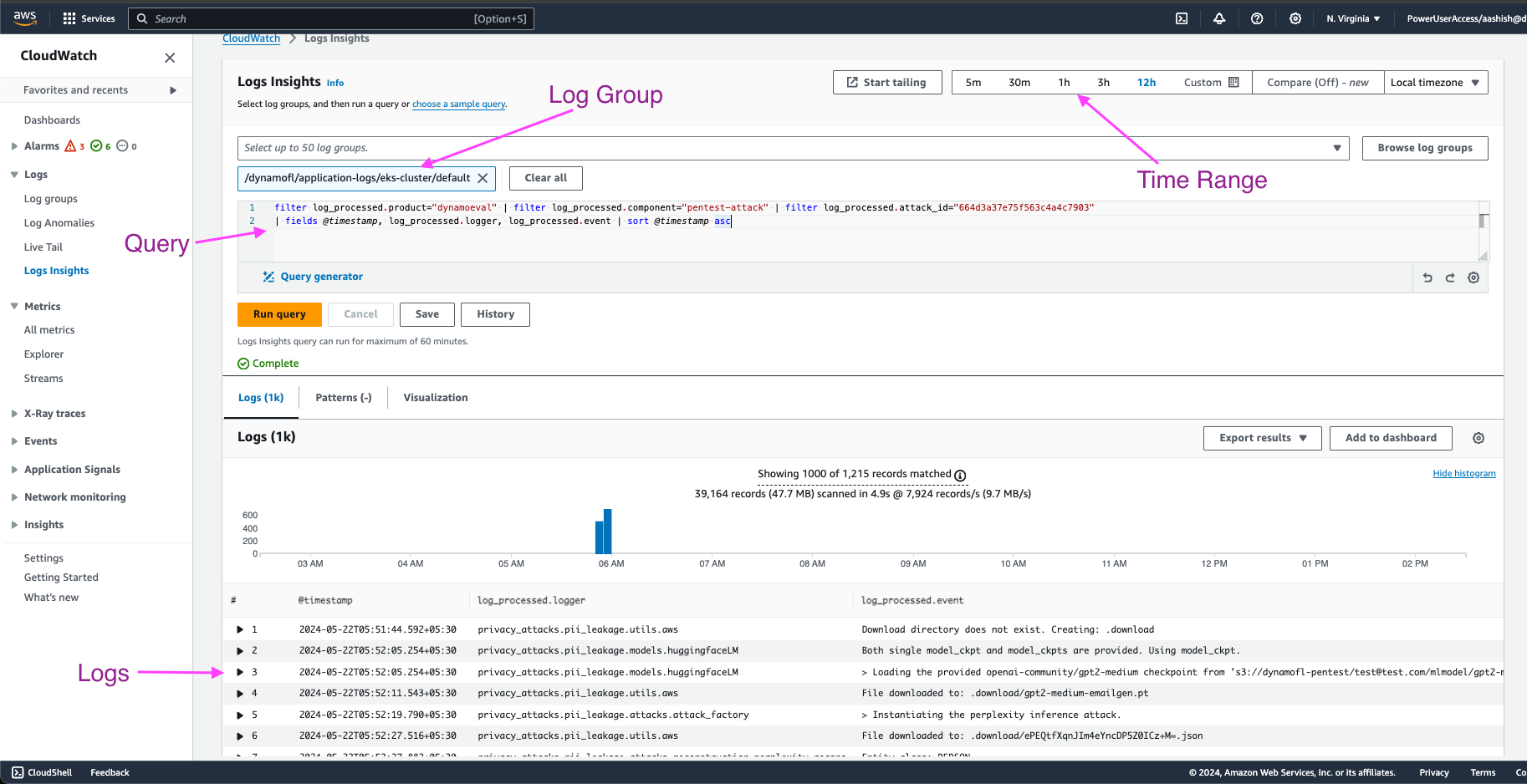This screenshot has width=1527, height=784.
Task: Select the 12h time range
Action: coord(1147,82)
